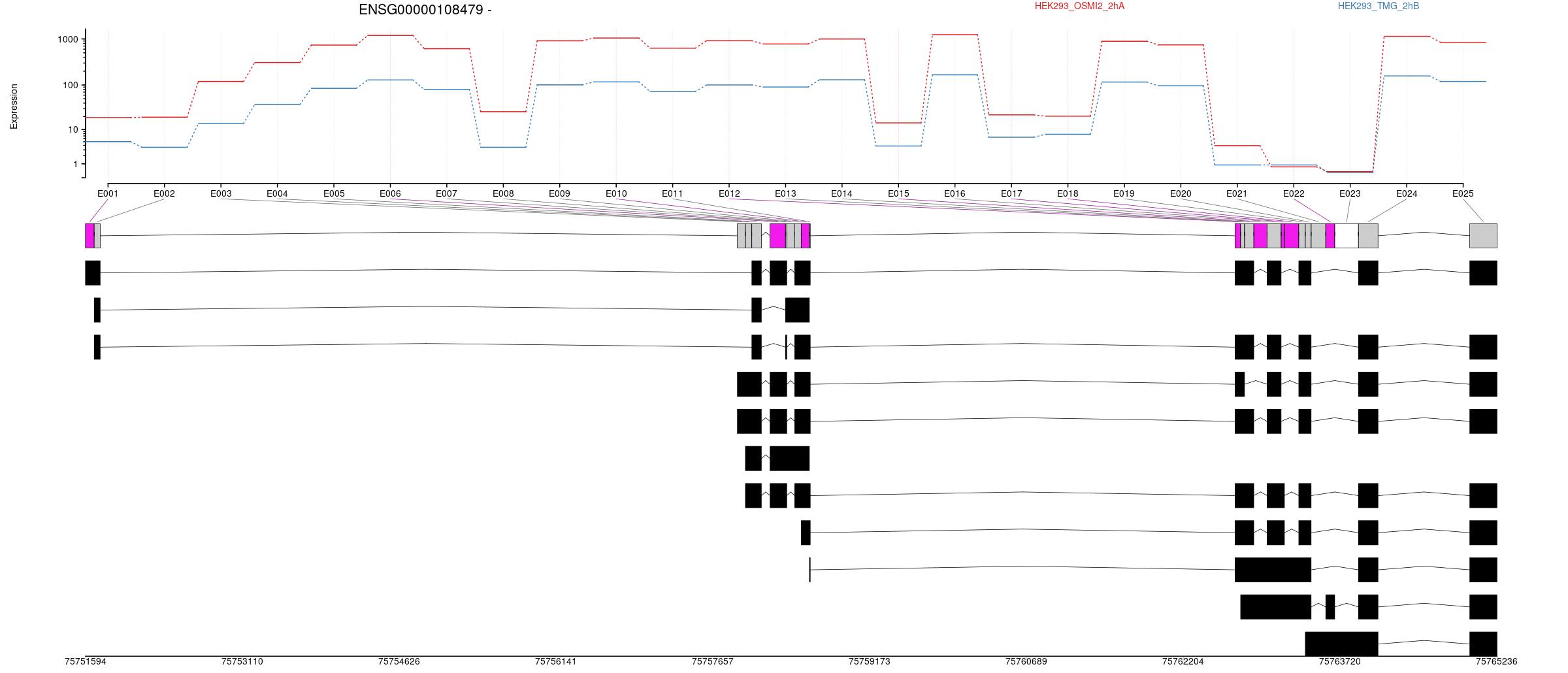Viewport: 1568px width, 673px height.
Task: Click genomic coordinate 75756141
Action: (x=556, y=661)
